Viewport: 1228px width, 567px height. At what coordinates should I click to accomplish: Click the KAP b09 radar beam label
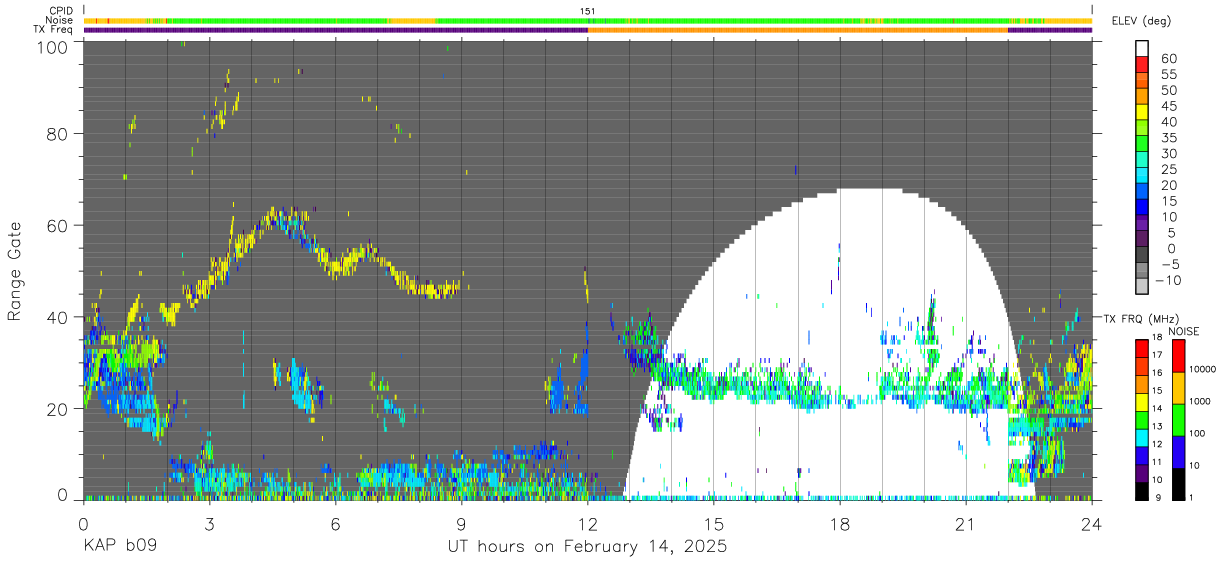(x=119, y=547)
